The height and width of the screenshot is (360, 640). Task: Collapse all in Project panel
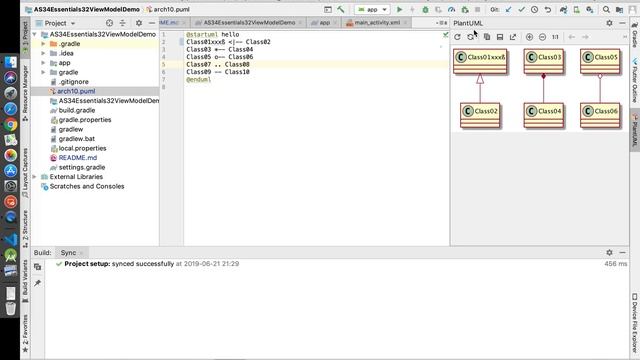point(122,23)
